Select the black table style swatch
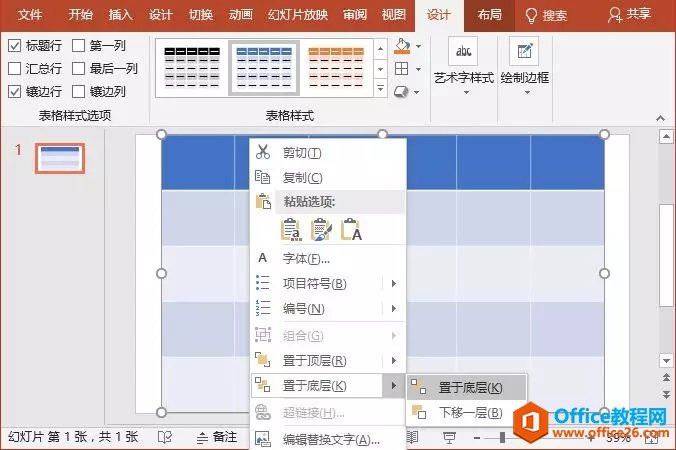Image resolution: width=676 pixels, height=450 pixels. point(192,68)
